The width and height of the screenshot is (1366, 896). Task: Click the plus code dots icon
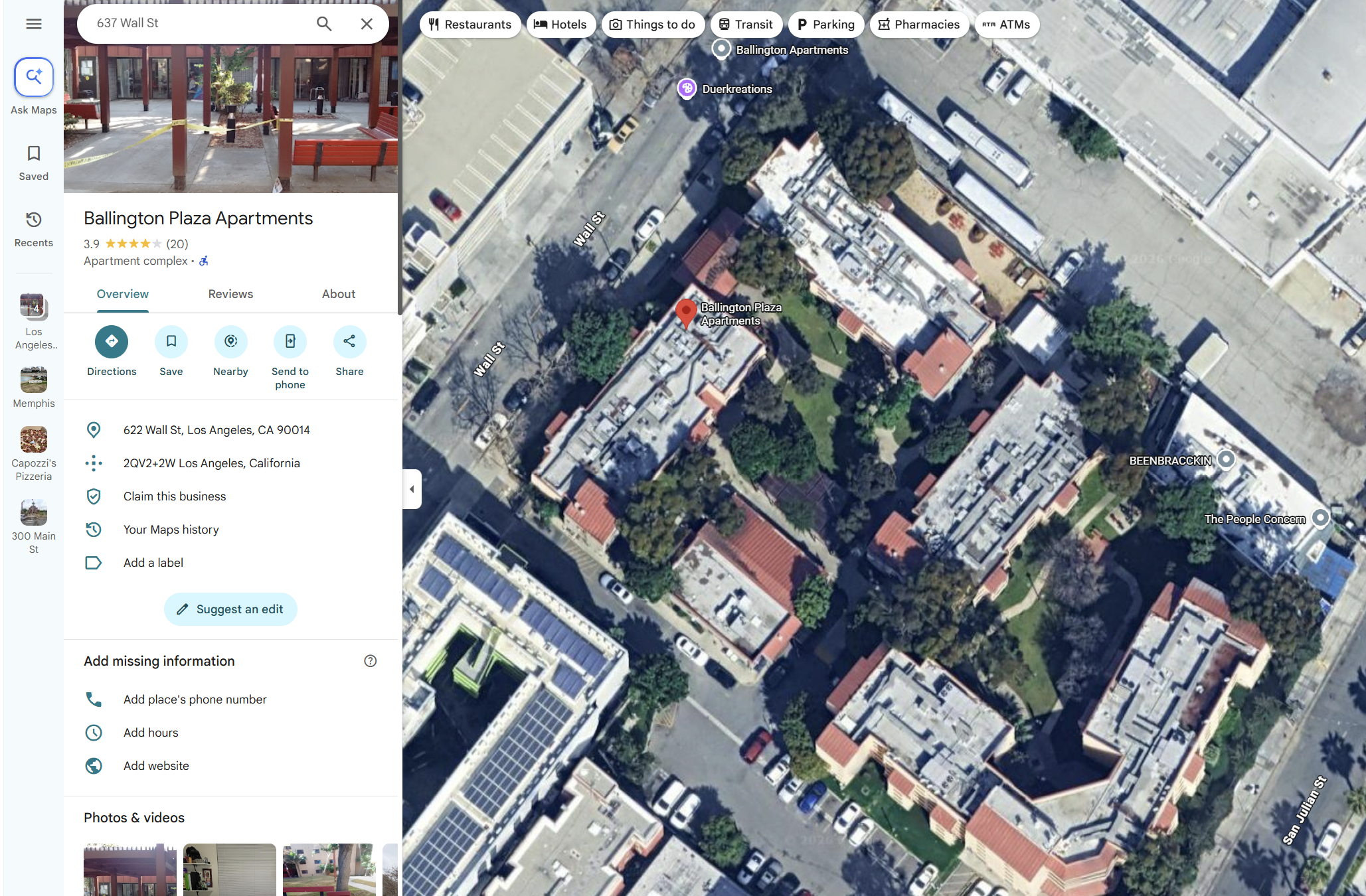pos(94,463)
